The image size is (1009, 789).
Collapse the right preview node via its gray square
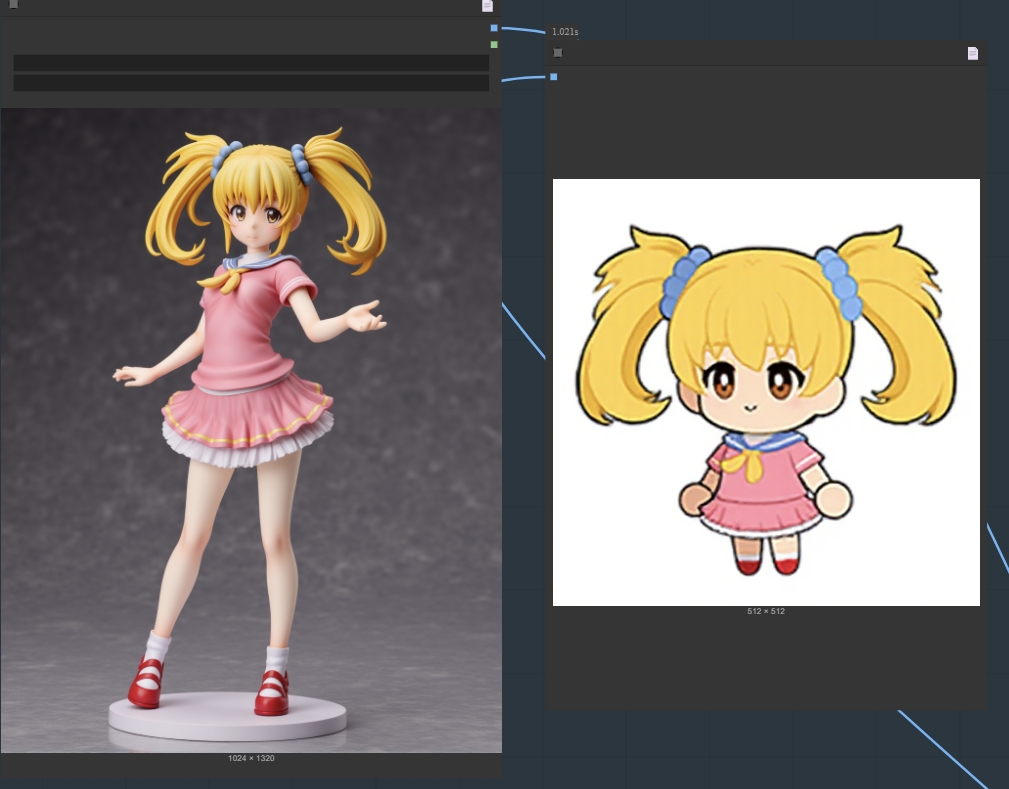(x=558, y=53)
